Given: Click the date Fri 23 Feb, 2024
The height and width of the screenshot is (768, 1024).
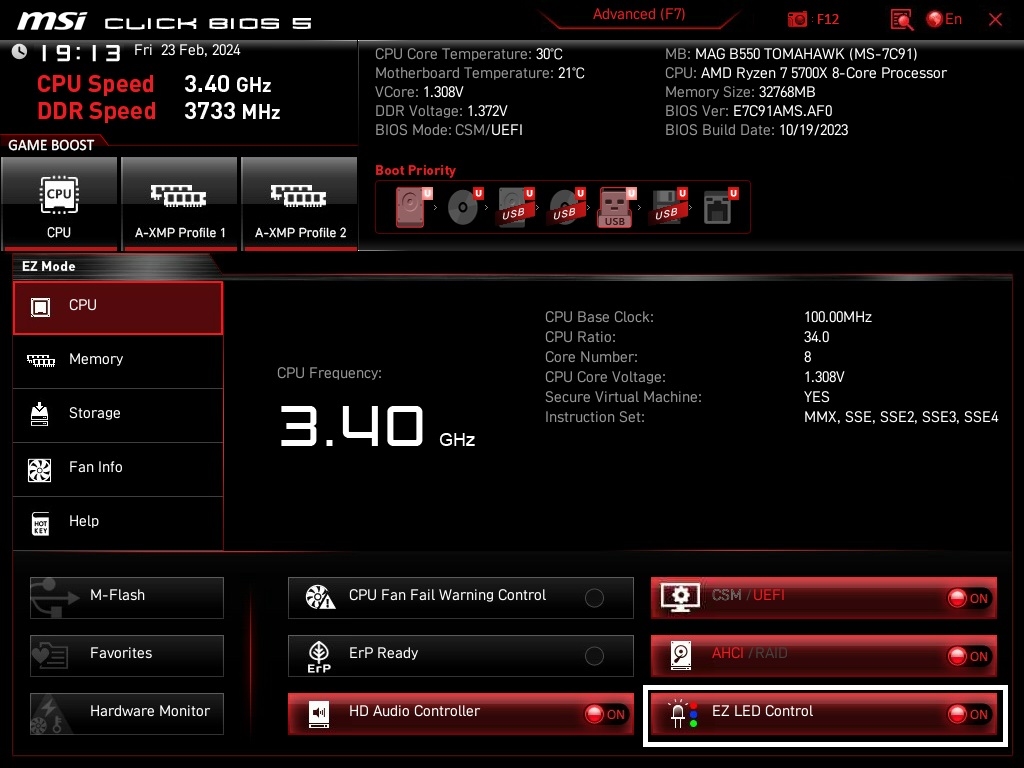Looking at the screenshot, I should click(187, 50).
